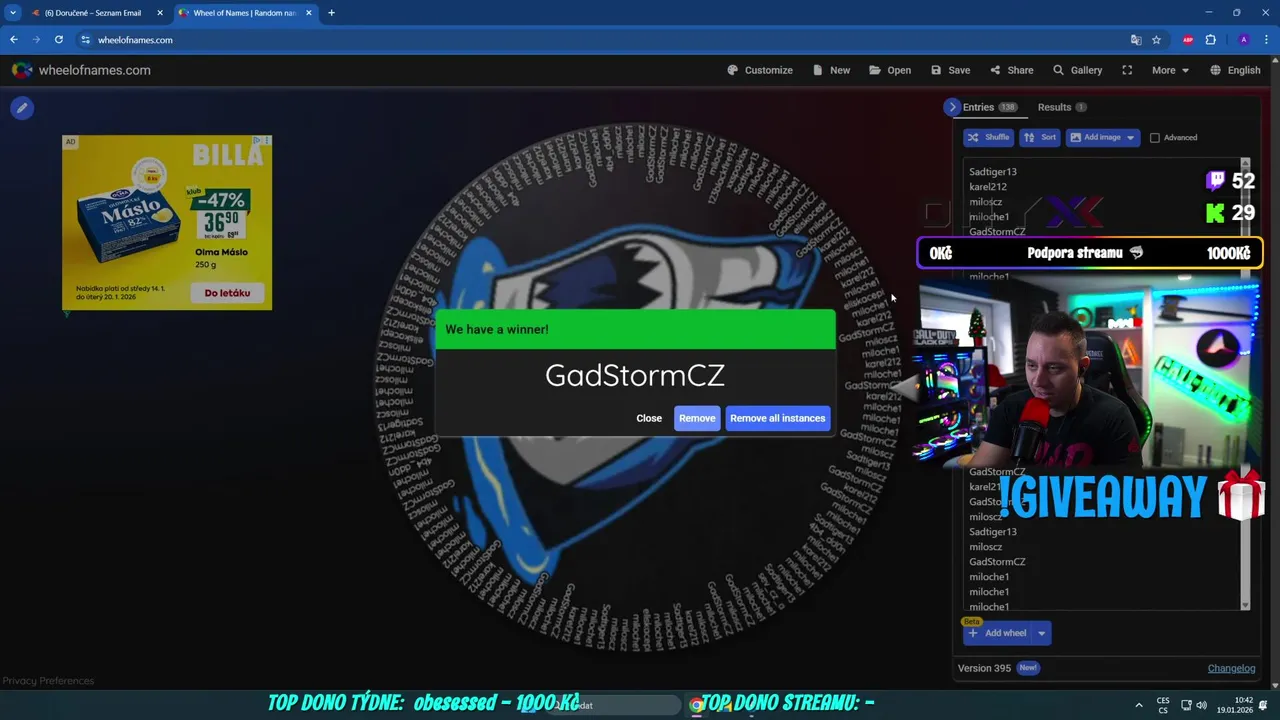Remove GadStormCZ from the wheel
Viewport: 1280px width, 720px height.
(697, 418)
